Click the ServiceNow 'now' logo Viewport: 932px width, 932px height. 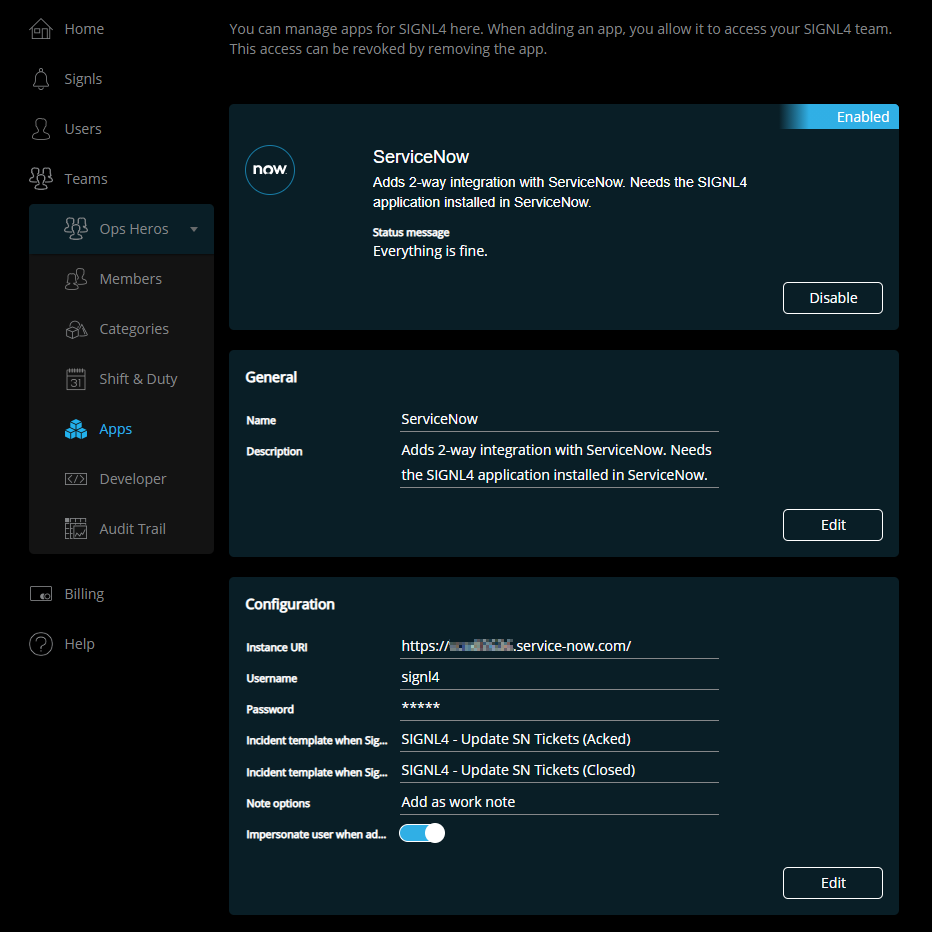tap(270, 170)
